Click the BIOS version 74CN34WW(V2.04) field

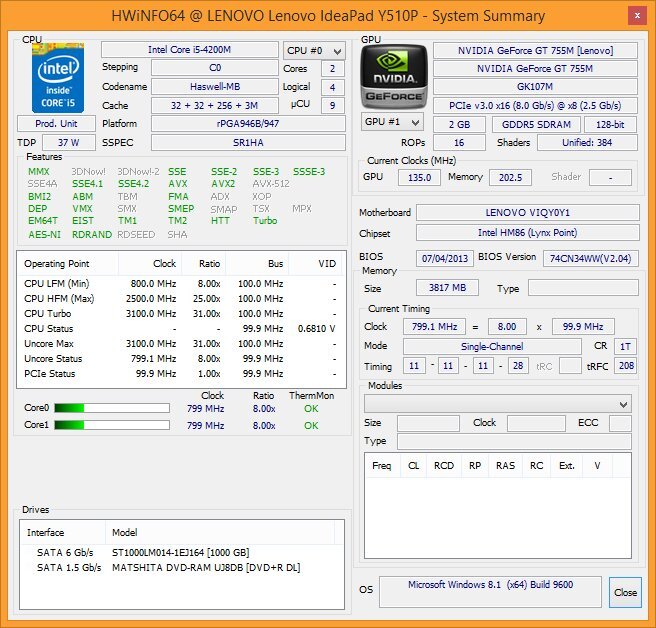pos(590,259)
